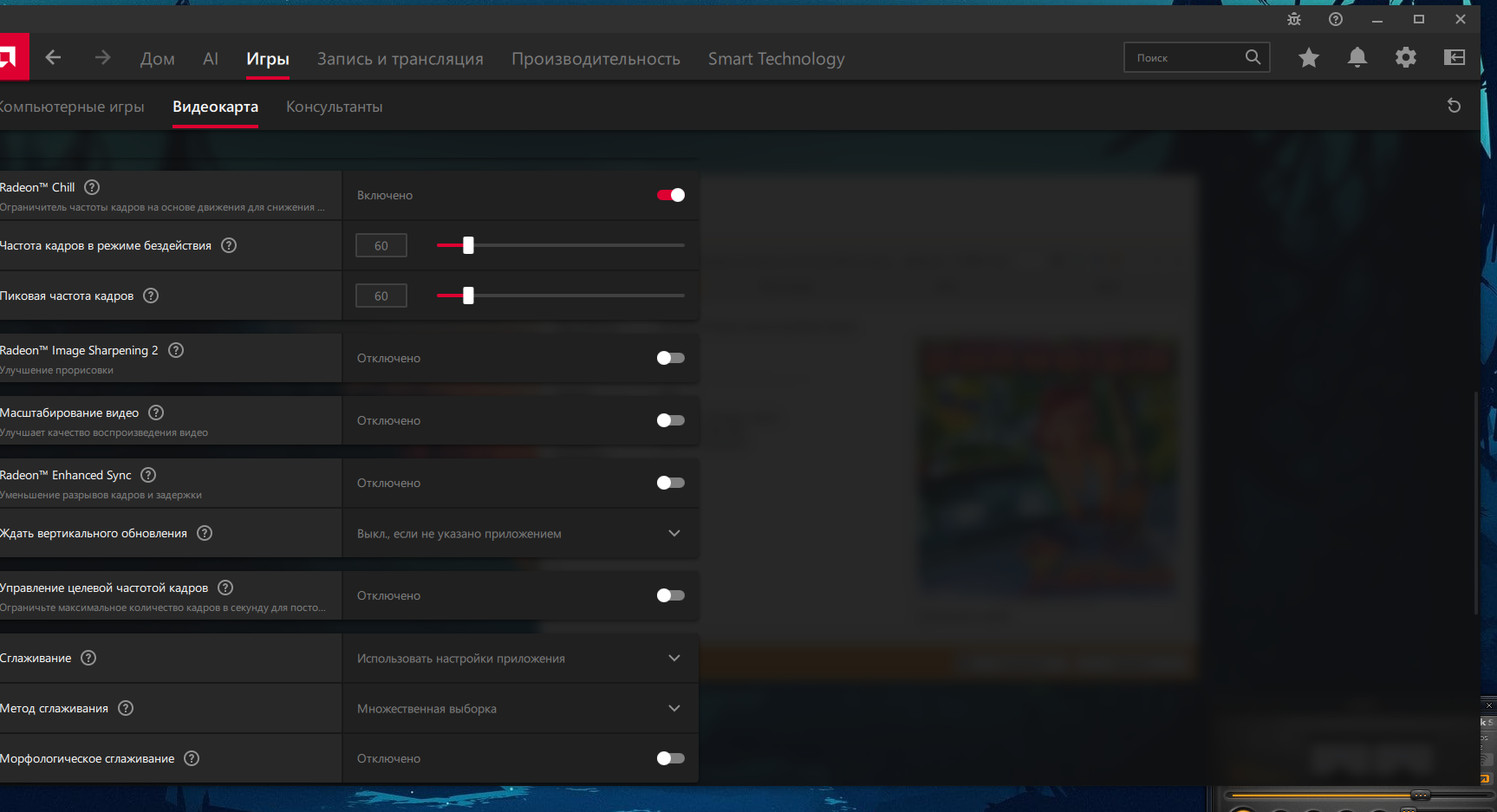
Task: Open Сглаживание dropdown
Action: click(x=520, y=658)
